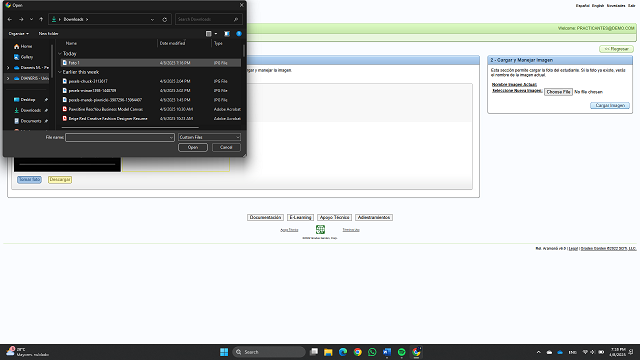Select the Fashion Designer Resume PDF

pos(151,119)
